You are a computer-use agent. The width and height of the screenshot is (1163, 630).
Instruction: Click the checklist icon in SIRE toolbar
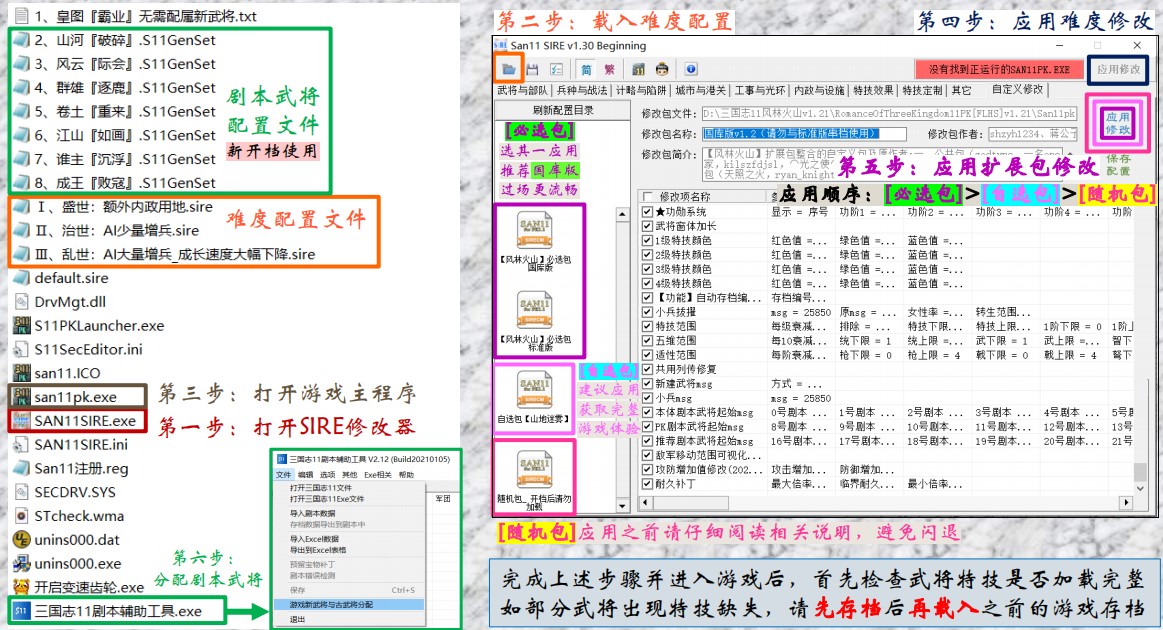[x=556, y=69]
